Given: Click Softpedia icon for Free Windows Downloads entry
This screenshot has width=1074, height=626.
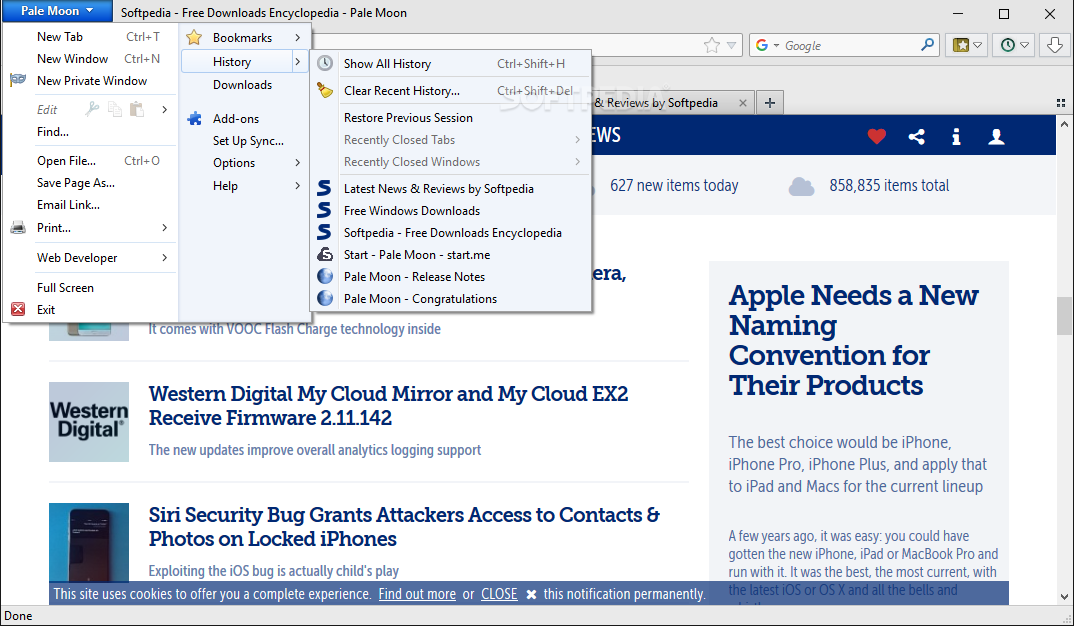Looking at the screenshot, I should 325,210.
